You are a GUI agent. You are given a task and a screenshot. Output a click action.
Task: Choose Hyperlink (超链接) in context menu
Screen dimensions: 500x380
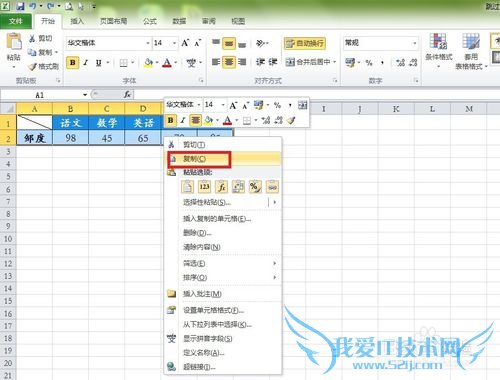click(x=223, y=367)
